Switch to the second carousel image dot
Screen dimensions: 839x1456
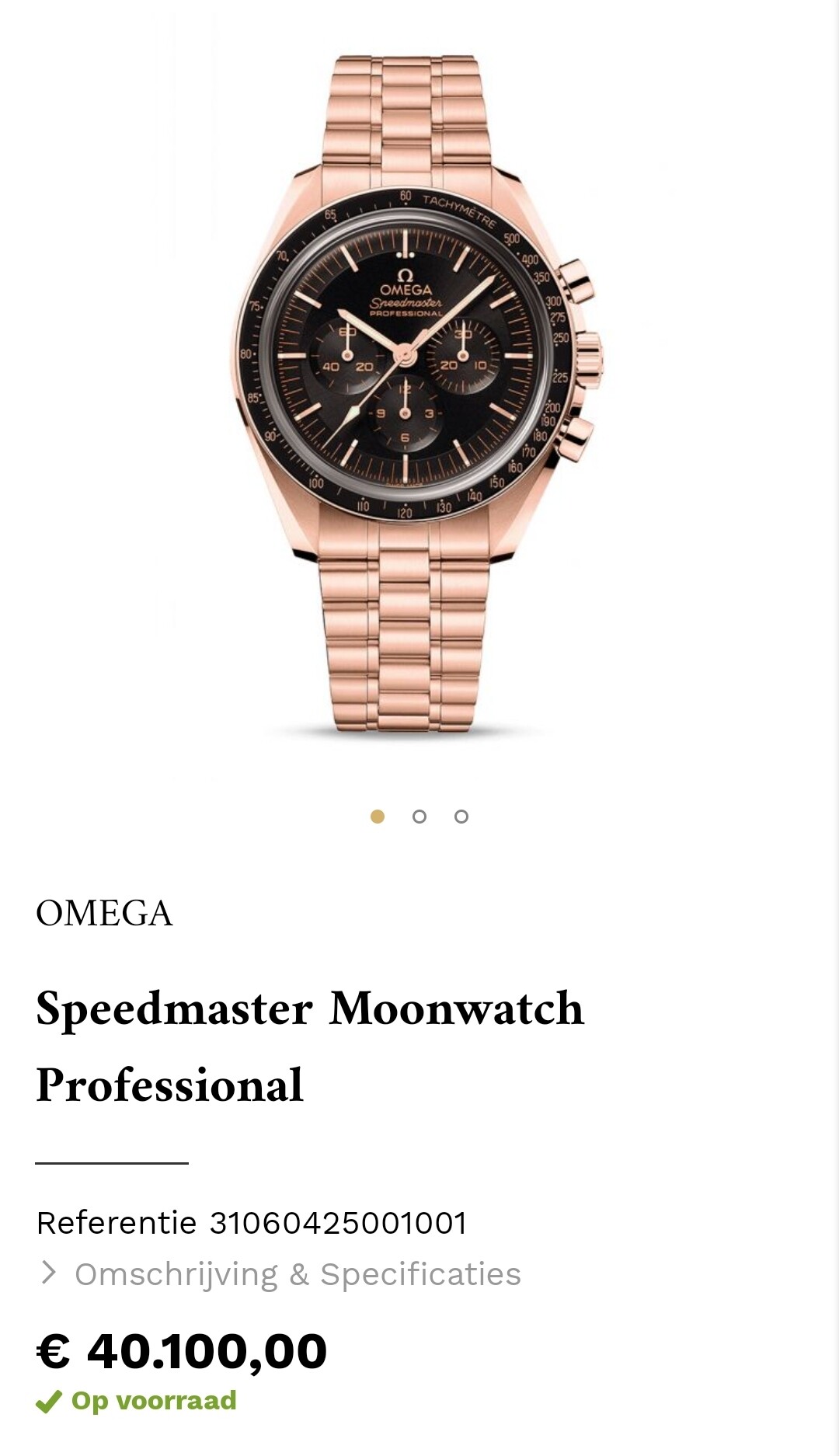pos(419,817)
